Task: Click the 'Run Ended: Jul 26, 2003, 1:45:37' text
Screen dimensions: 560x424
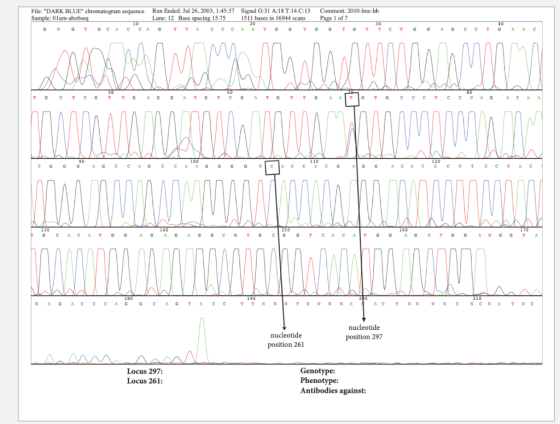Action: click(193, 11)
